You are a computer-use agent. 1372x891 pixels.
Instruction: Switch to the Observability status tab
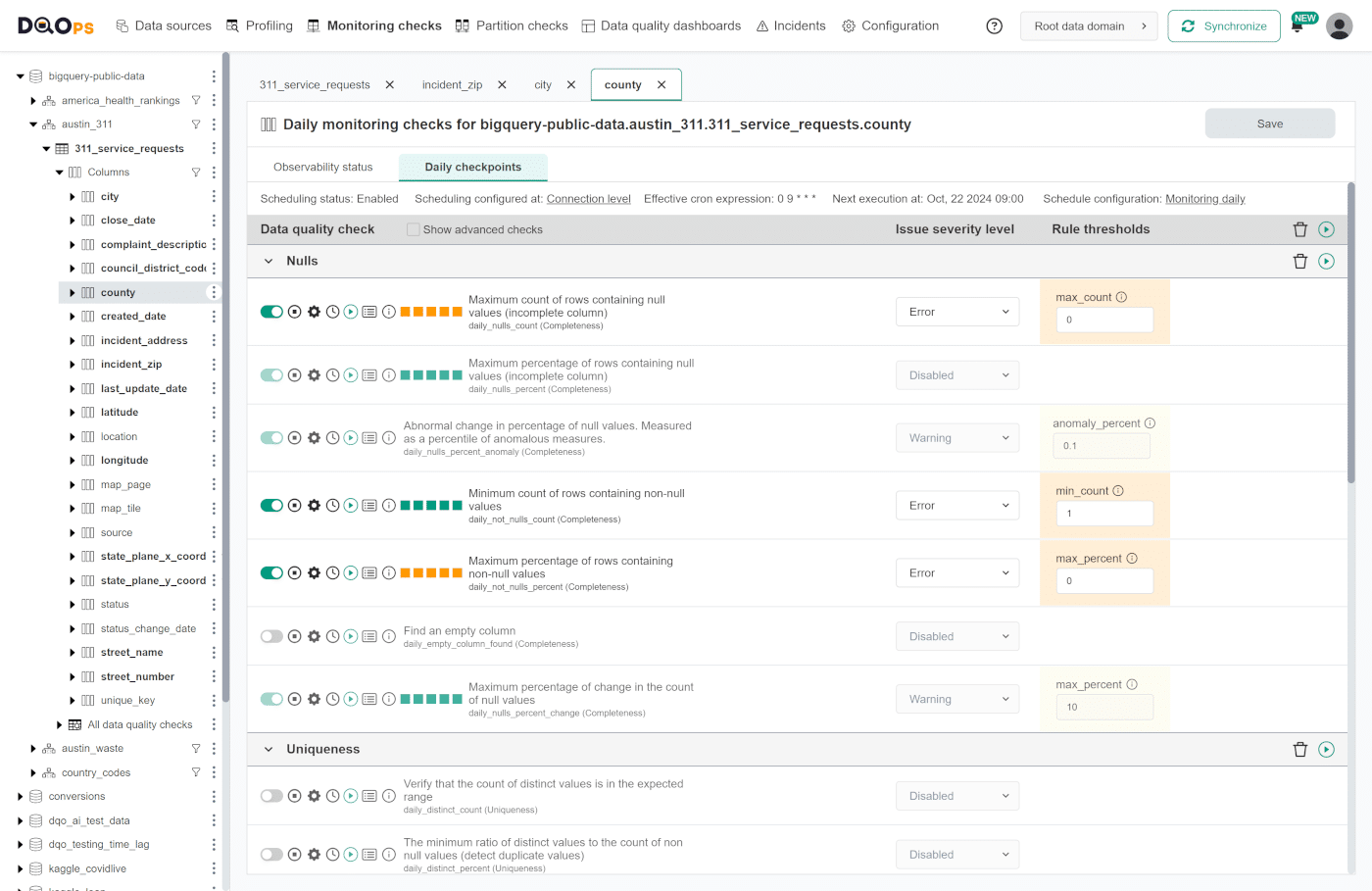(323, 167)
